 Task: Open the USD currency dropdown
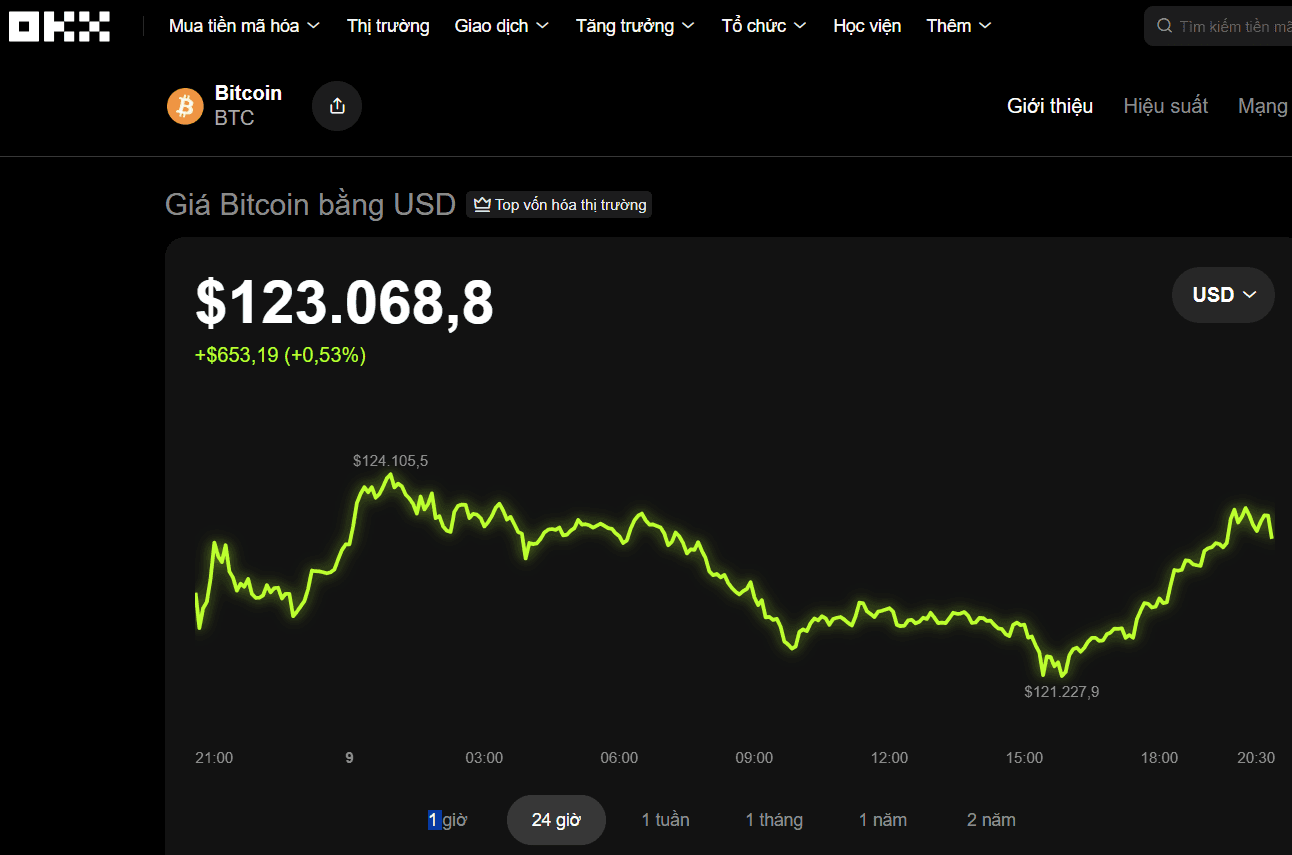coord(1222,294)
